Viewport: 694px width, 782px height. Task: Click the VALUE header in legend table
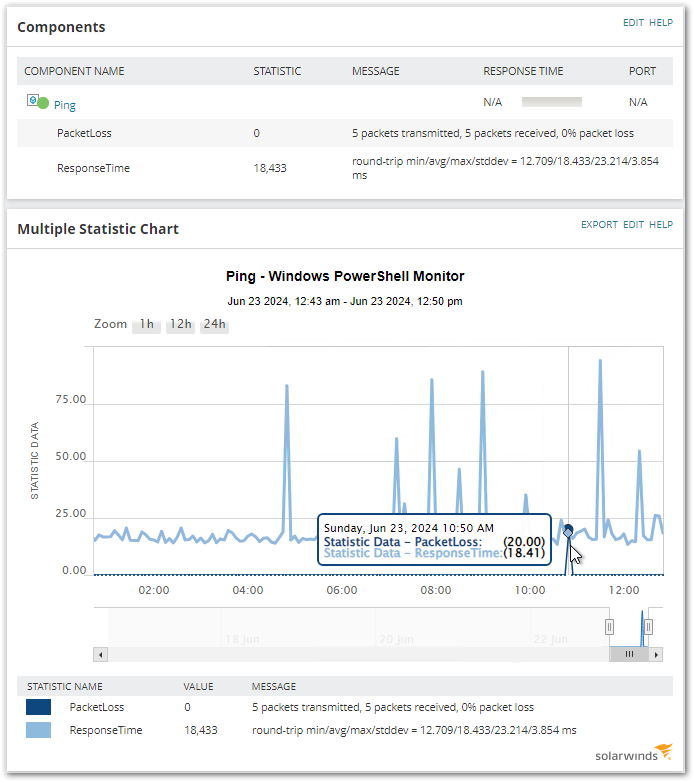click(x=198, y=687)
